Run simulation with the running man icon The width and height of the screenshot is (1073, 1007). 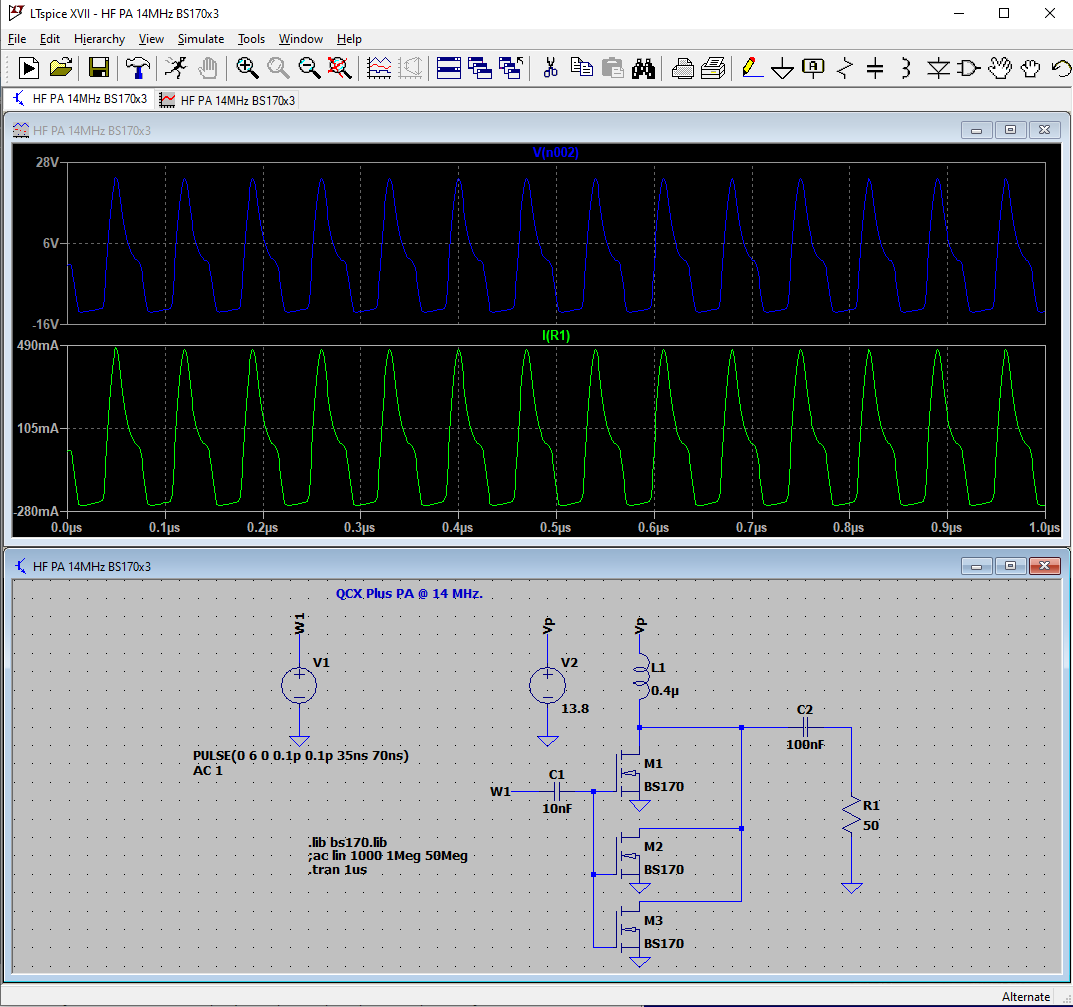pyautogui.click(x=176, y=68)
